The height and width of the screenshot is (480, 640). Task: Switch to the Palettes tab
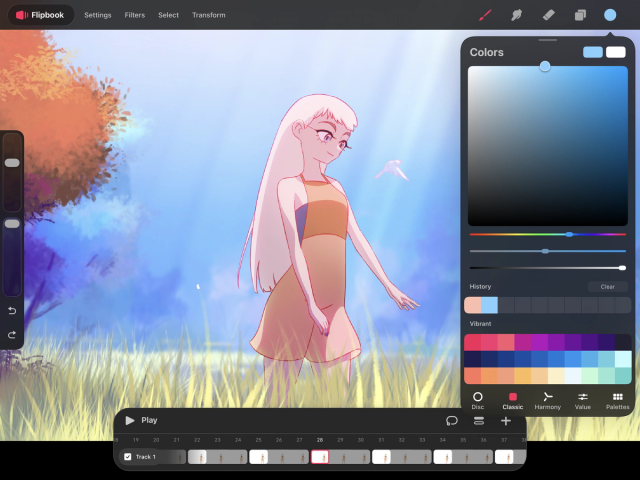pyautogui.click(x=617, y=401)
